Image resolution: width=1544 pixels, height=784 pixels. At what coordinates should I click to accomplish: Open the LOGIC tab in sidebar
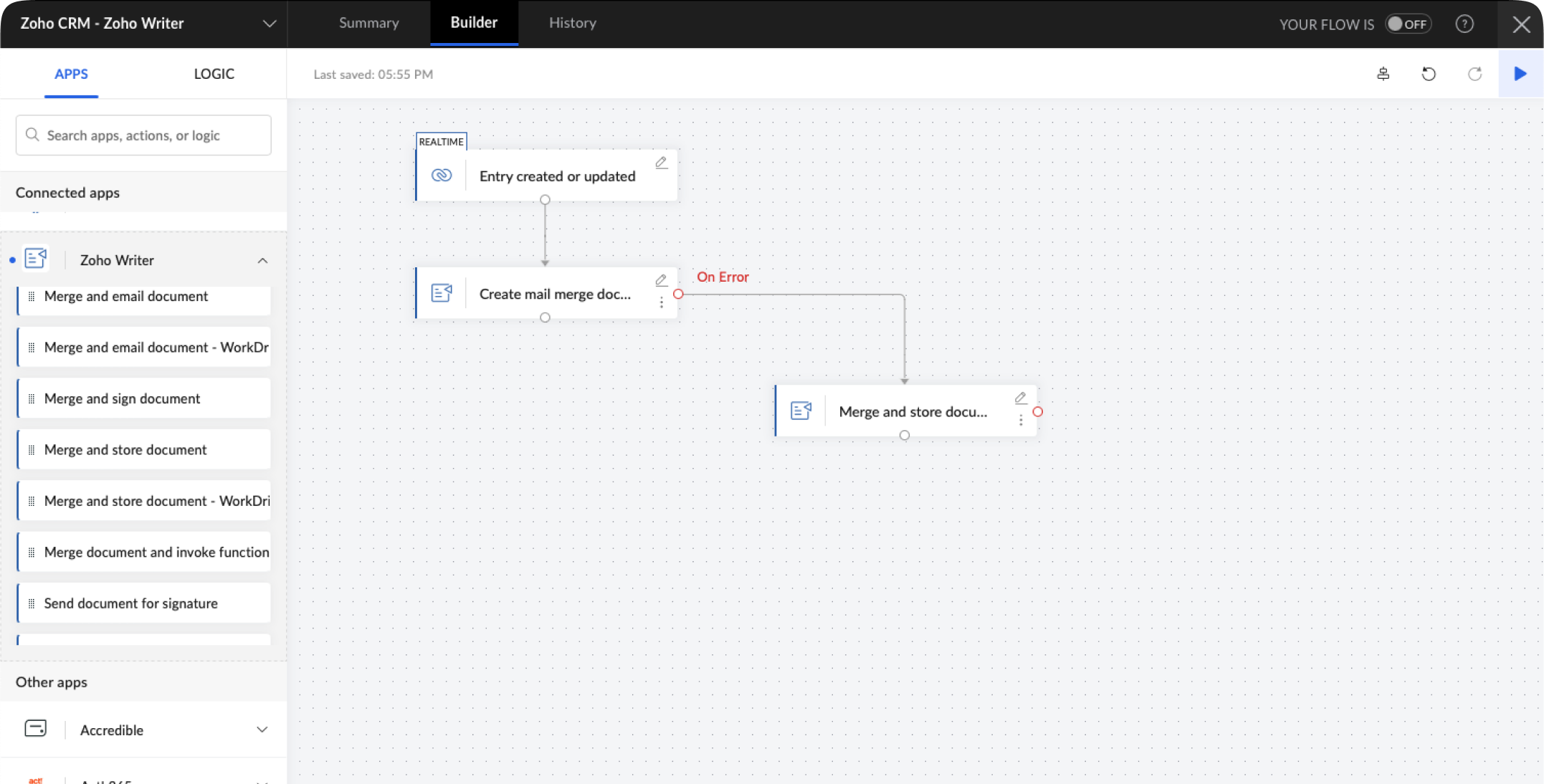tap(214, 74)
